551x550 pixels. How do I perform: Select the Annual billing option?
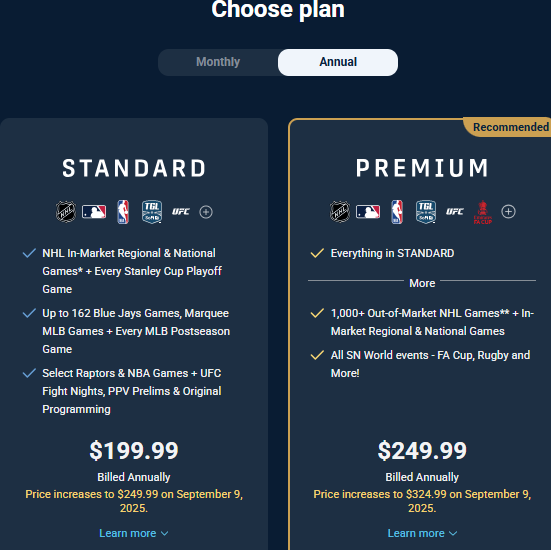[x=338, y=62]
